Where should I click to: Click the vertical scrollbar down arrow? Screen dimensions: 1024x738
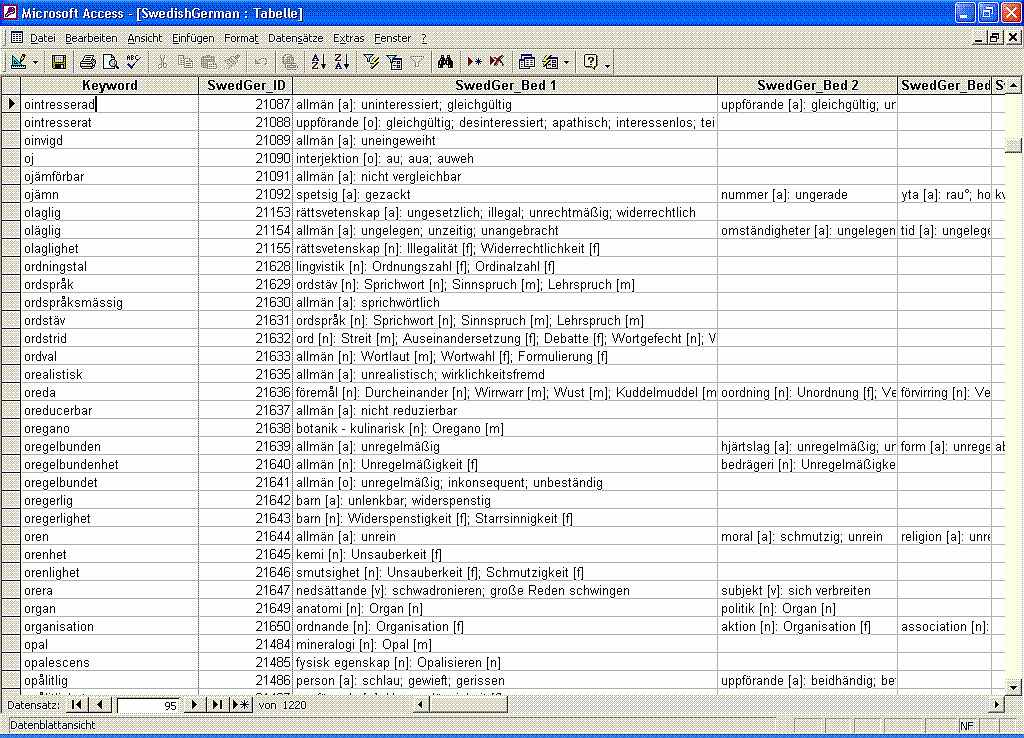[1013, 686]
